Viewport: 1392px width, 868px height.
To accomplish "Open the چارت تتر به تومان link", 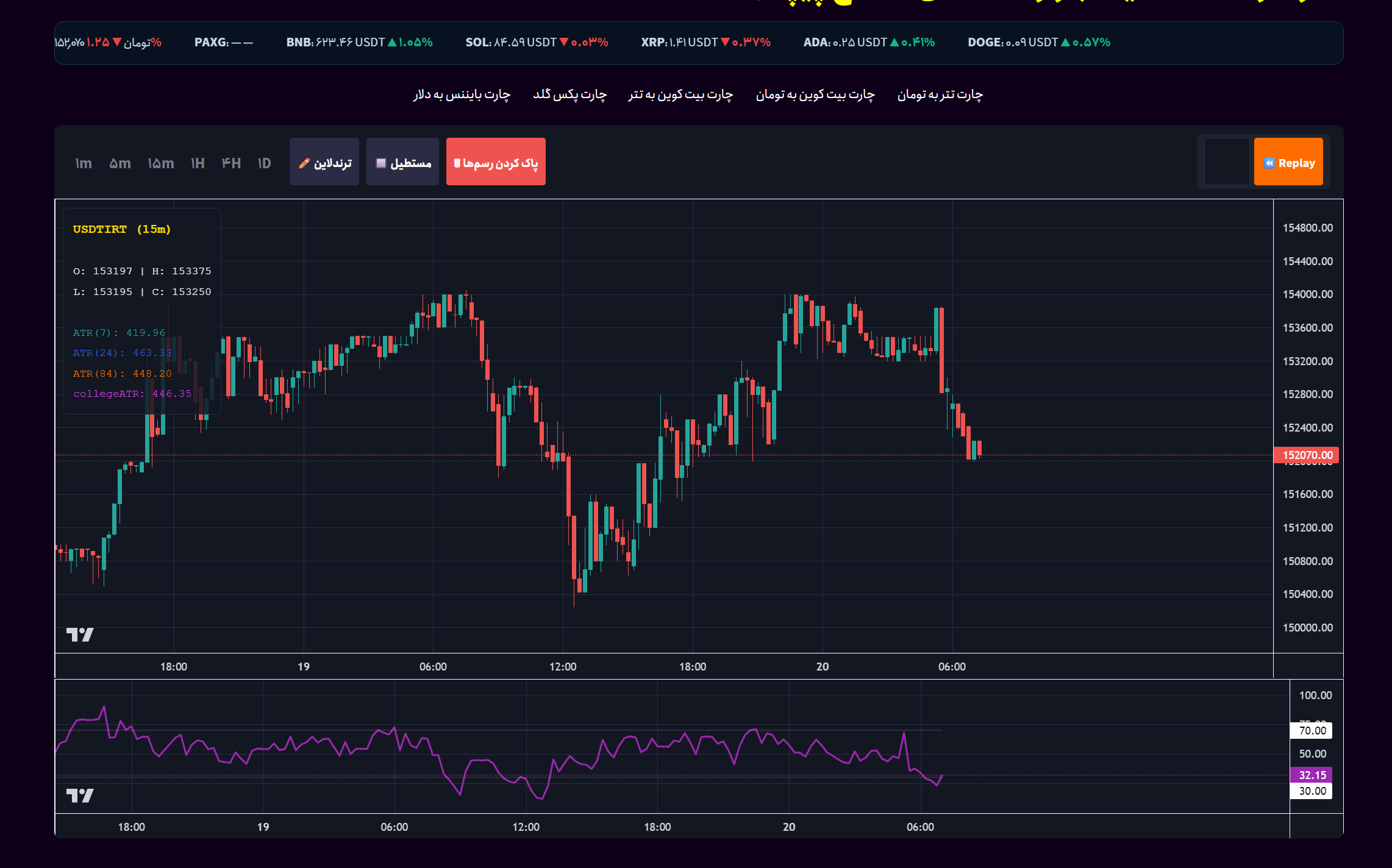I will [940, 94].
